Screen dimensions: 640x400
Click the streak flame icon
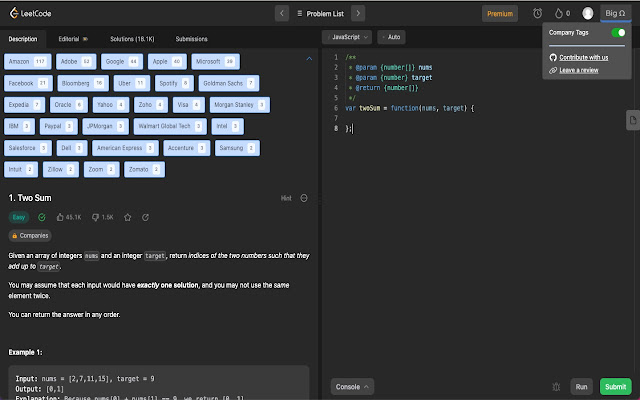click(x=558, y=13)
